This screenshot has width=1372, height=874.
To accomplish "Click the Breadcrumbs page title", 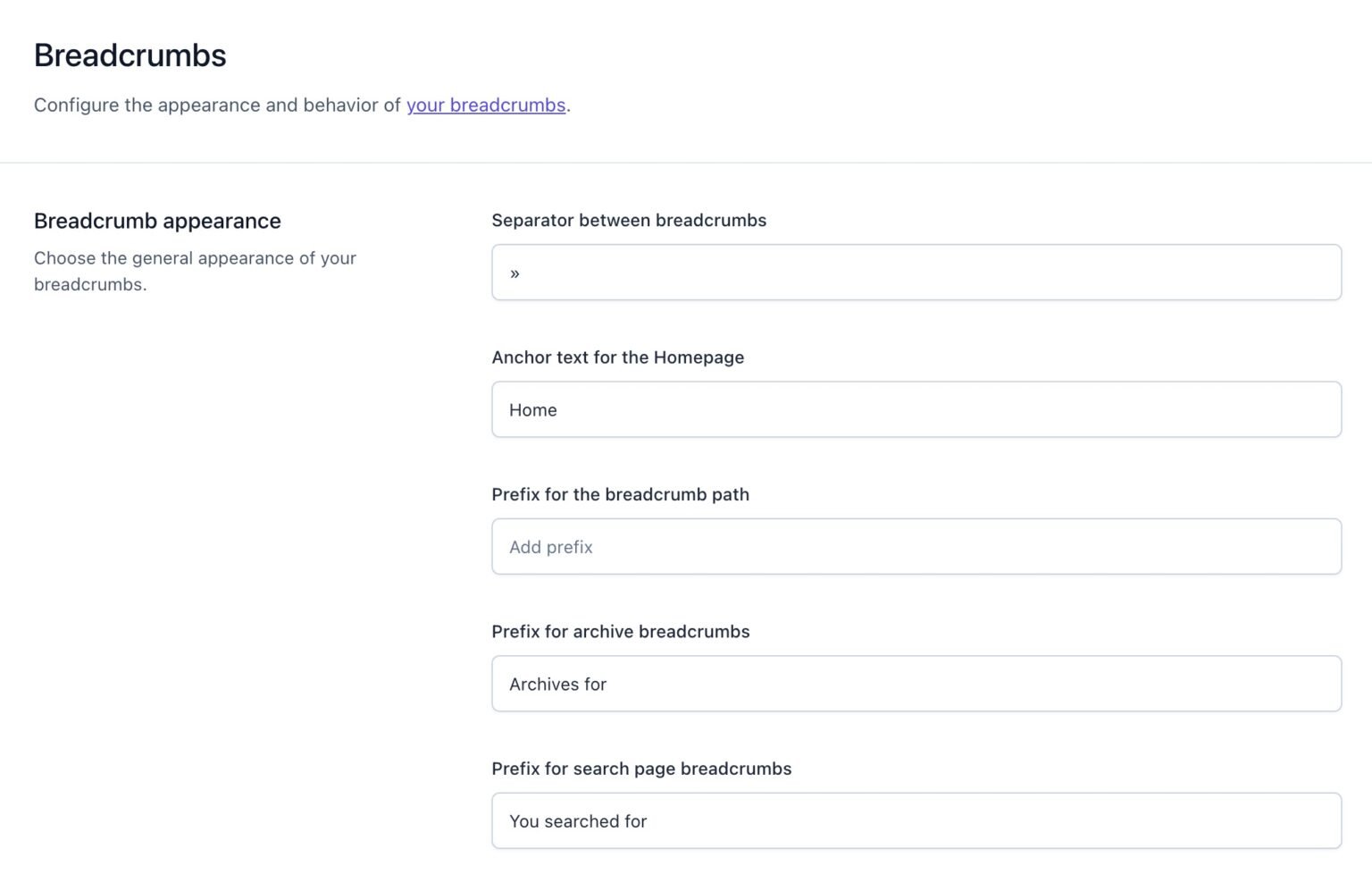I will (130, 55).
